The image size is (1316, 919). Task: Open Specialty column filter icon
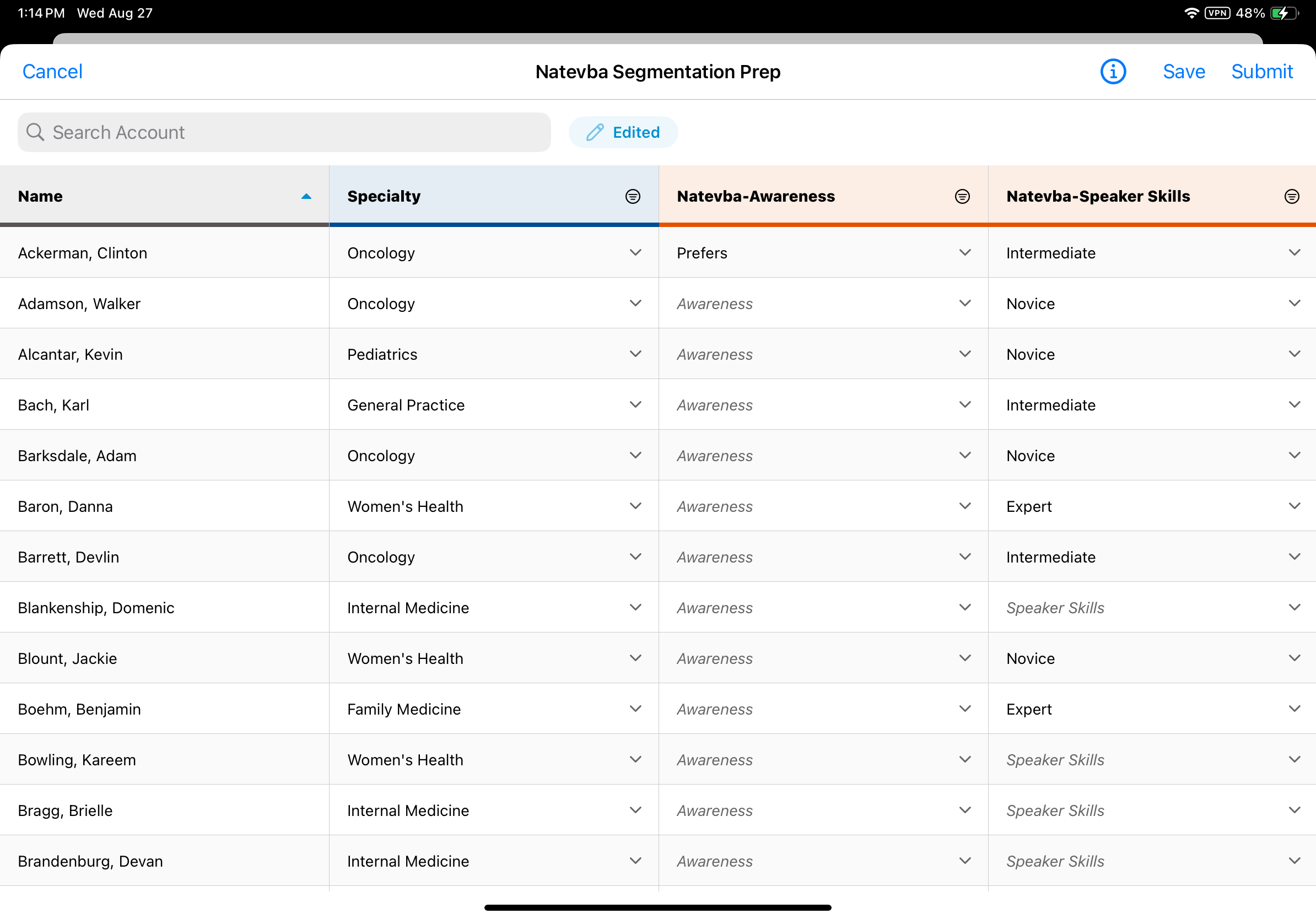(632, 197)
